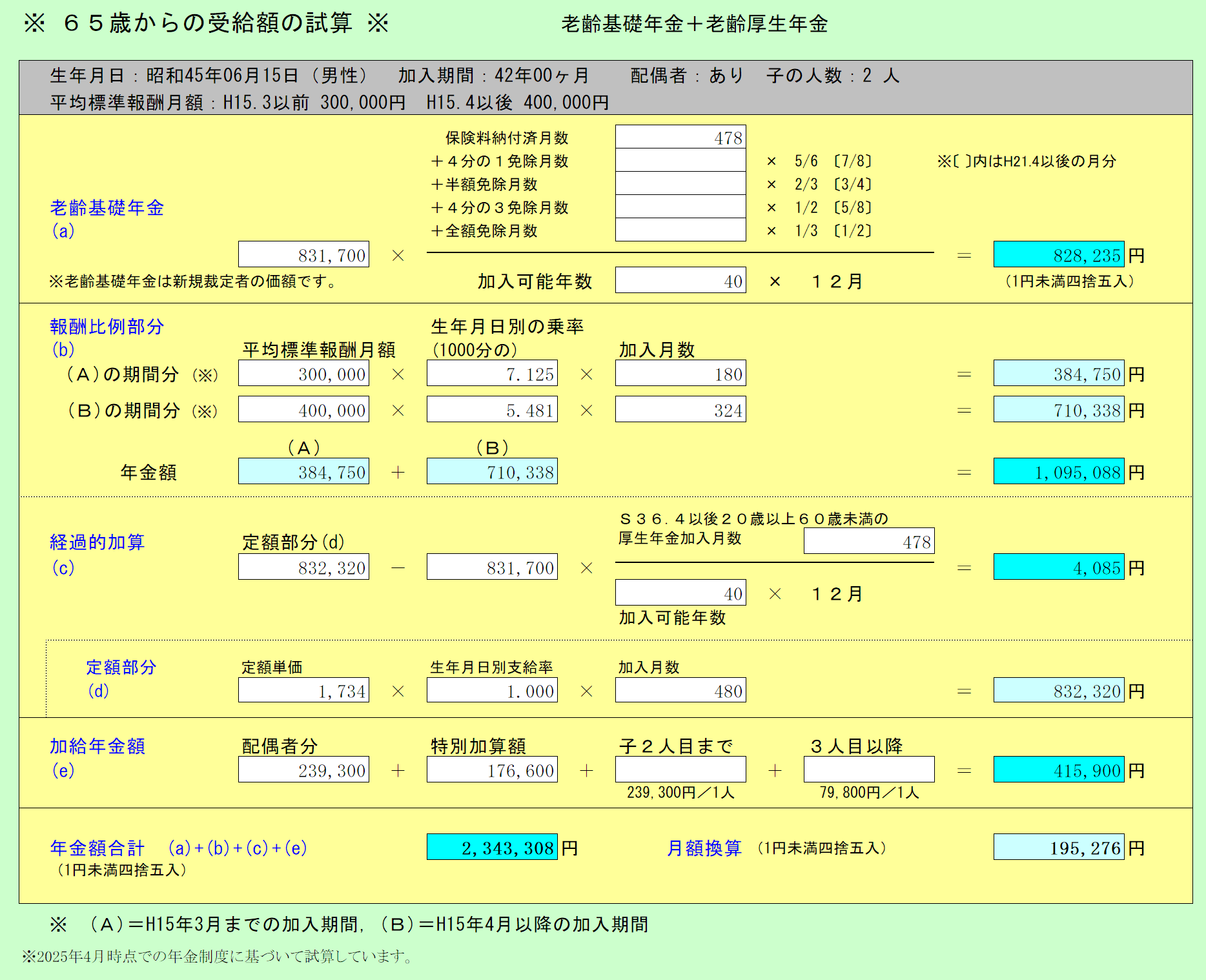The width and height of the screenshot is (1206, 980).
Task: Click the 生年月日 昭和45年06月15日 text
Action: (209, 76)
